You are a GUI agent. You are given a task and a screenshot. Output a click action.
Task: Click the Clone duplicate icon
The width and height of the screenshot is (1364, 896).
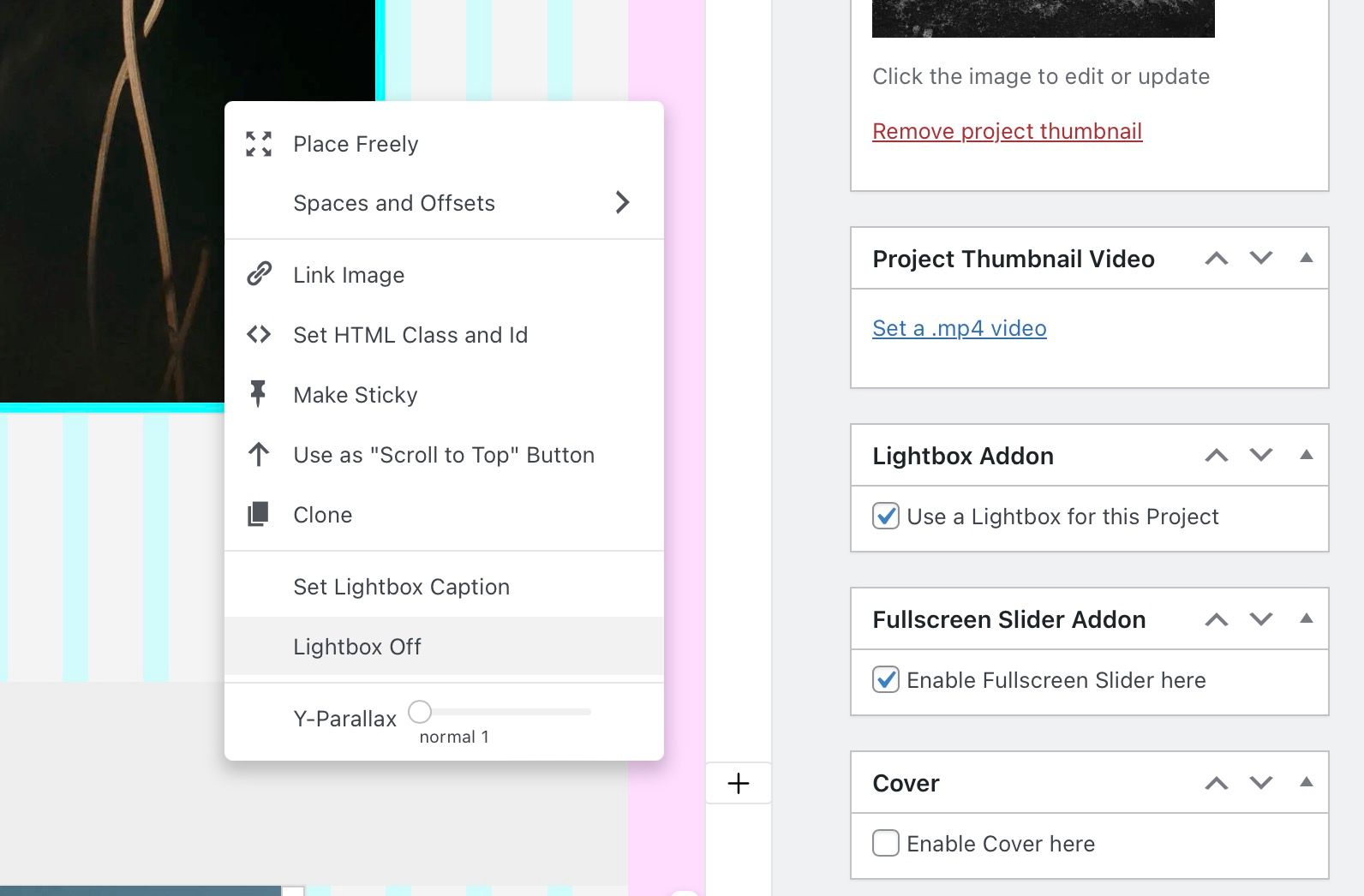click(x=258, y=514)
